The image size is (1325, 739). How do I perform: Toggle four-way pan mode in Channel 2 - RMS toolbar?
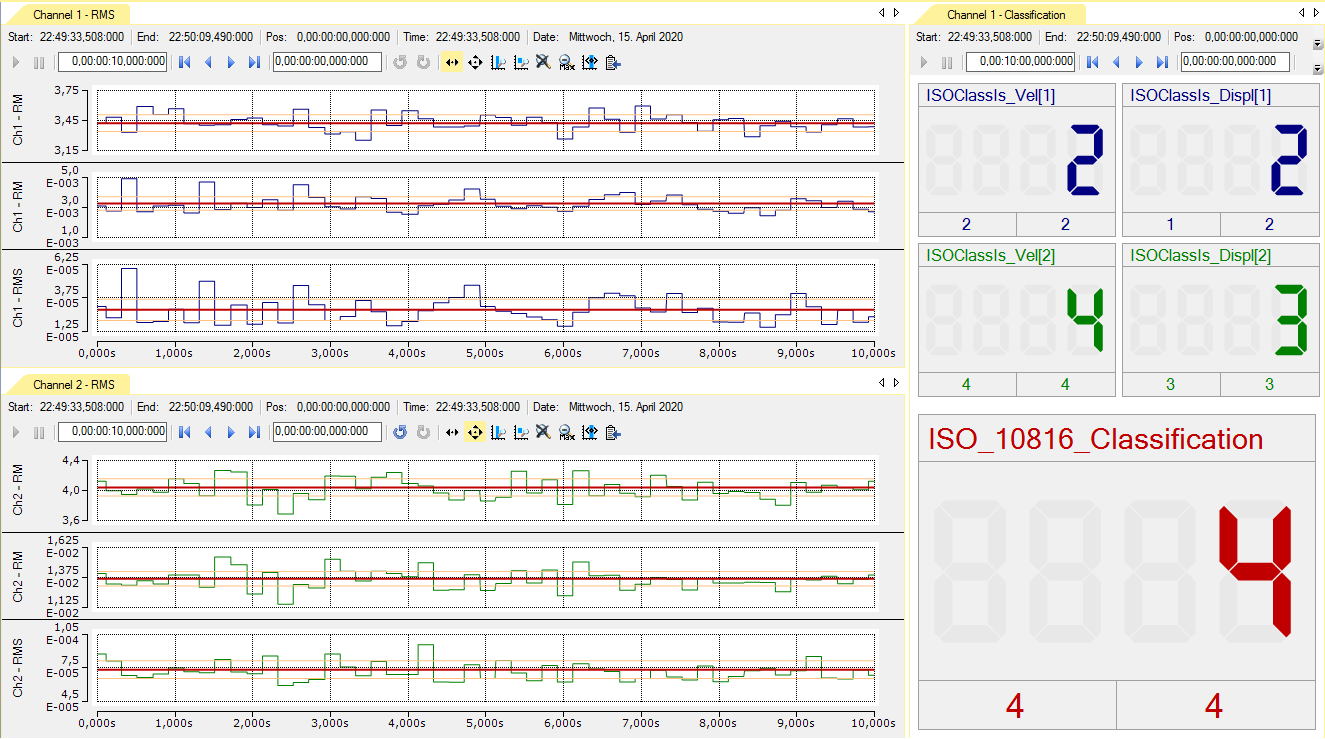coord(475,432)
